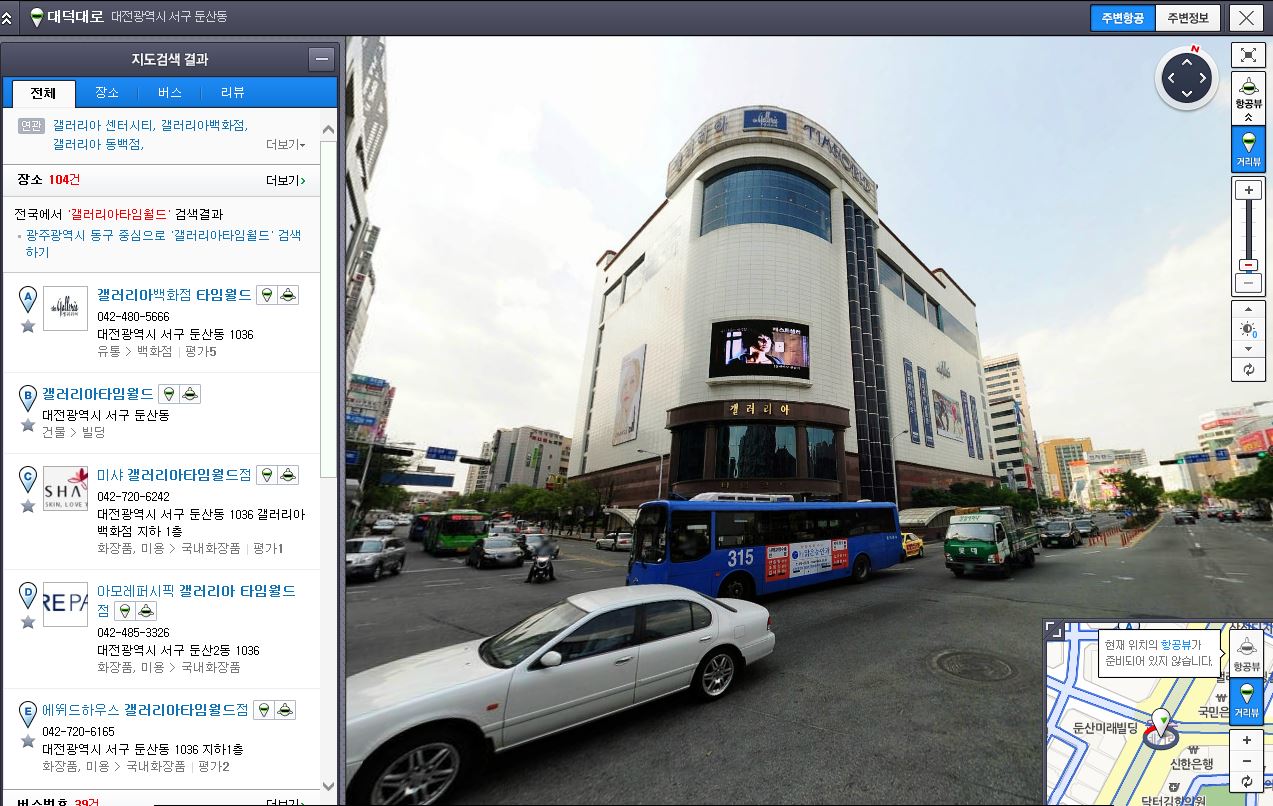The image size is (1273, 806).
Task: Rotate view right using compass arrow
Action: pyautogui.click(x=1205, y=77)
